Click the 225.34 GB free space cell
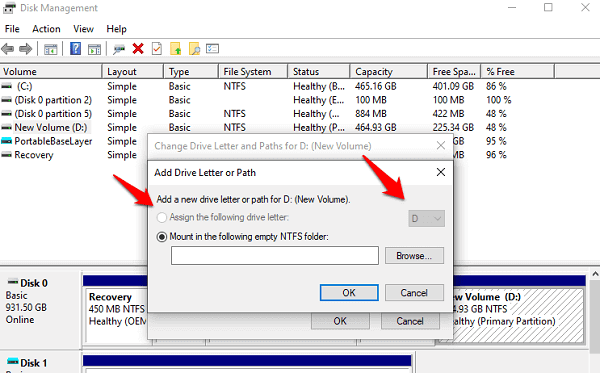 453,127
